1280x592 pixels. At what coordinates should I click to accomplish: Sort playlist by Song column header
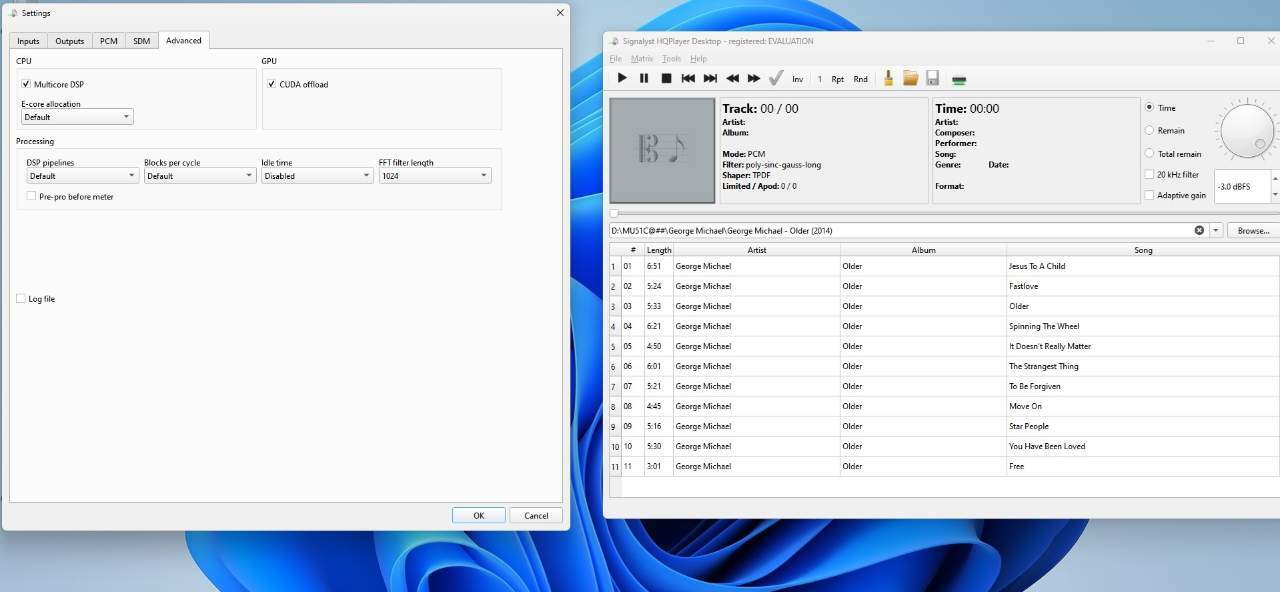tap(1143, 250)
